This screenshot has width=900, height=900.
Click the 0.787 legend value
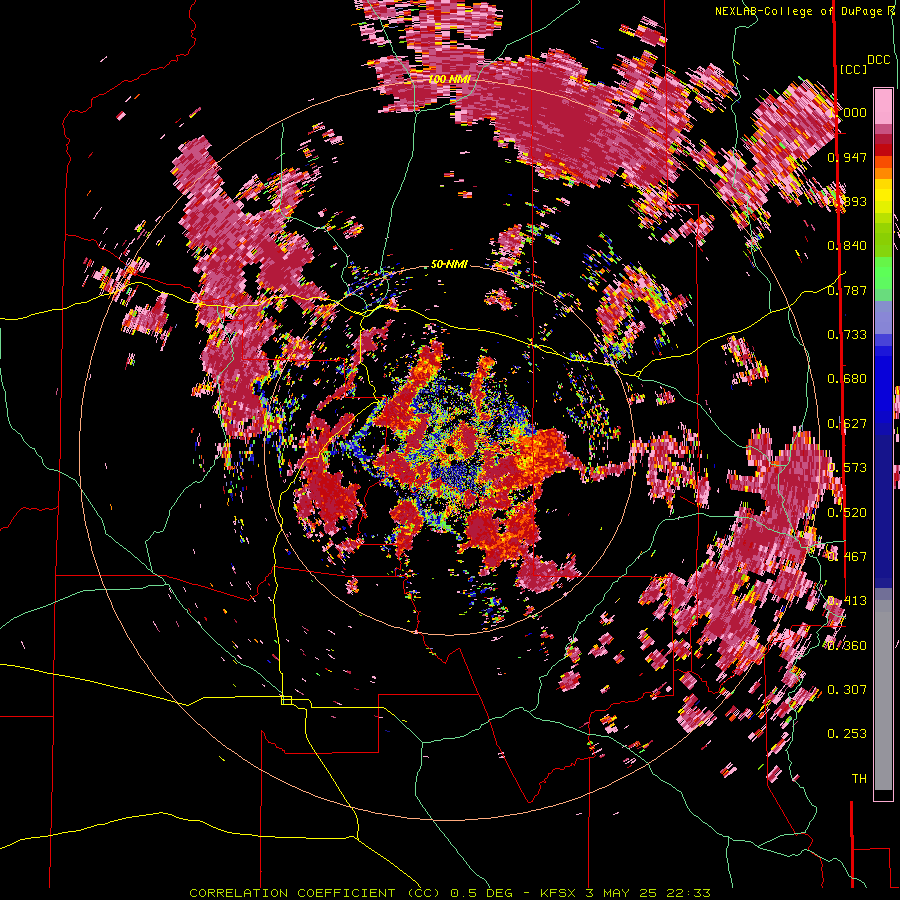847,290
